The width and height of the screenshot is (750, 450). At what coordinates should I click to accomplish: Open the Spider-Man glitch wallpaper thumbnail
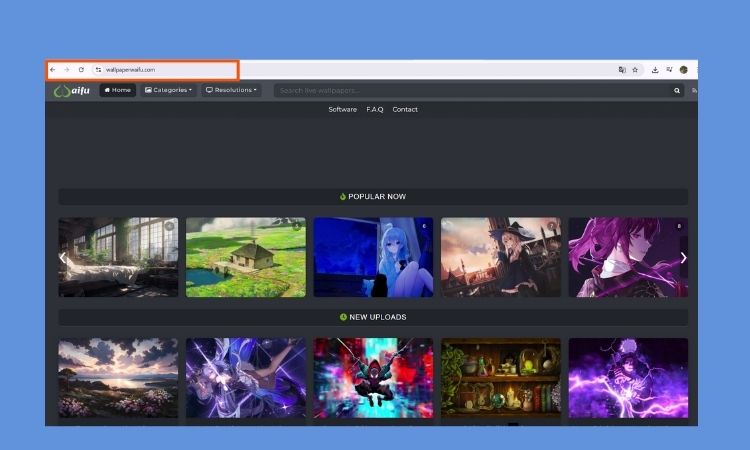tap(373, 378)
